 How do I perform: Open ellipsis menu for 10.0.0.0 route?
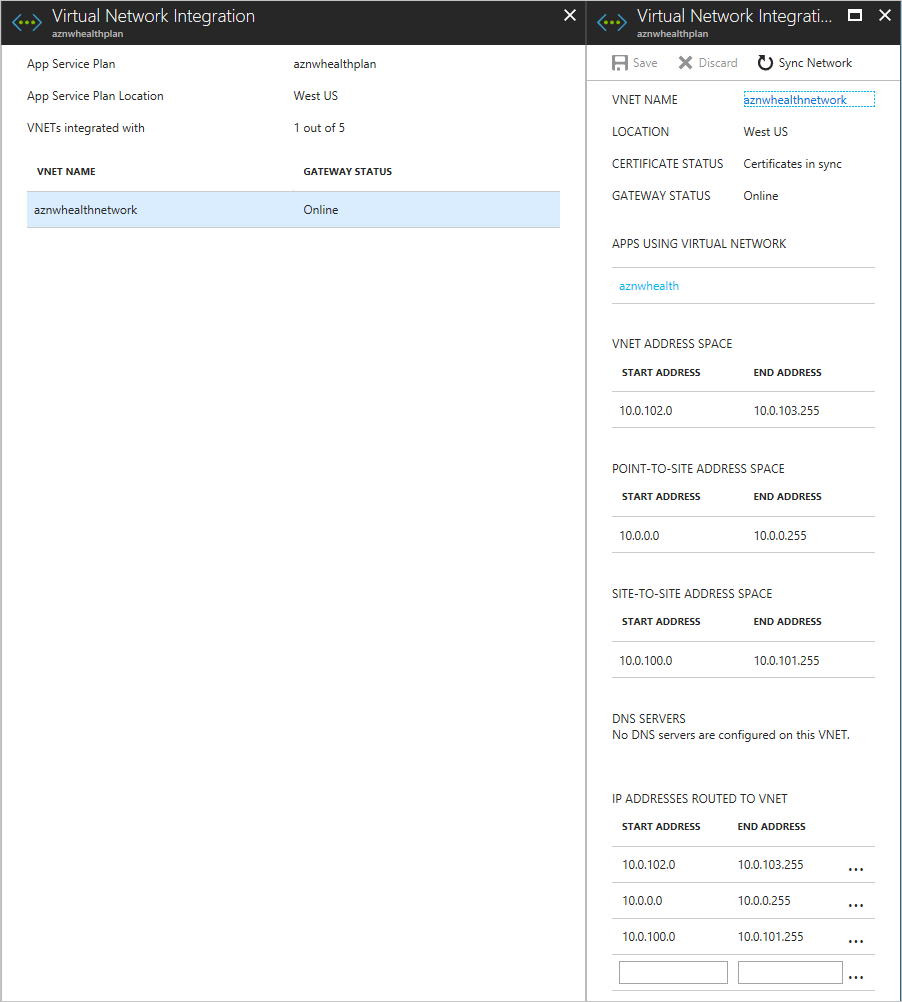click(856, 906)
